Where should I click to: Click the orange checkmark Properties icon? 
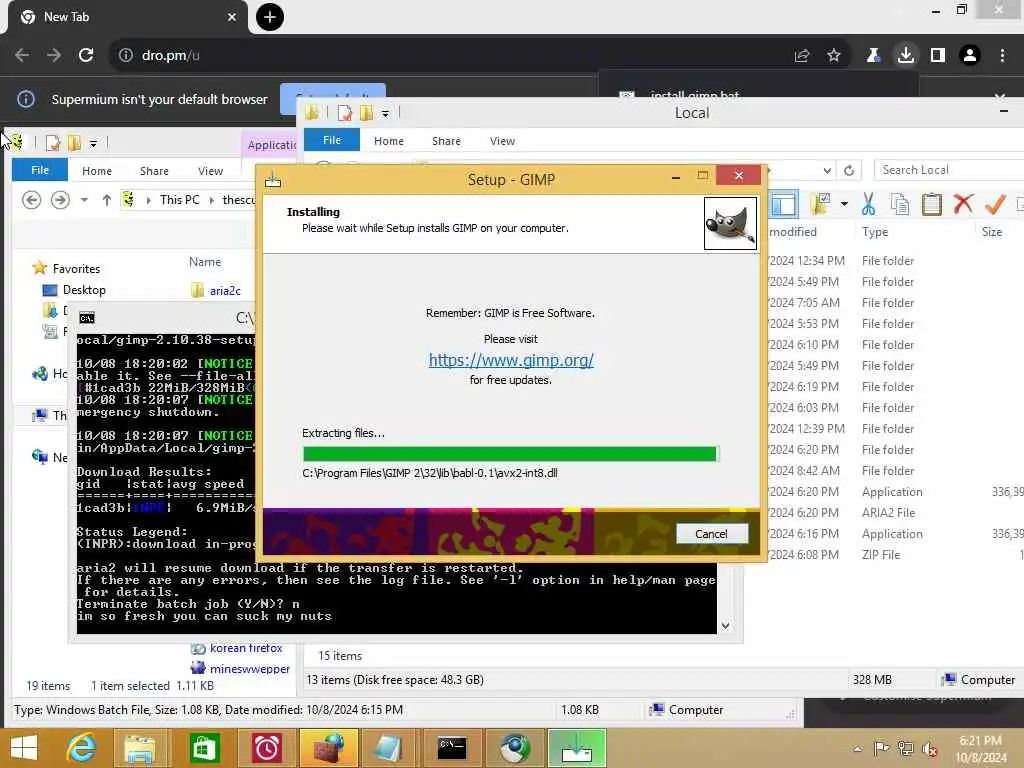[x=995, y=204]
